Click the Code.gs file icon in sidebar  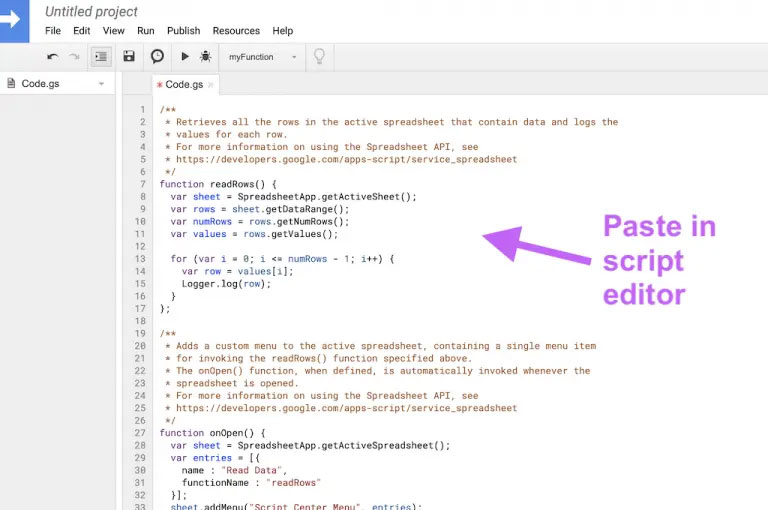pos(11,83)
